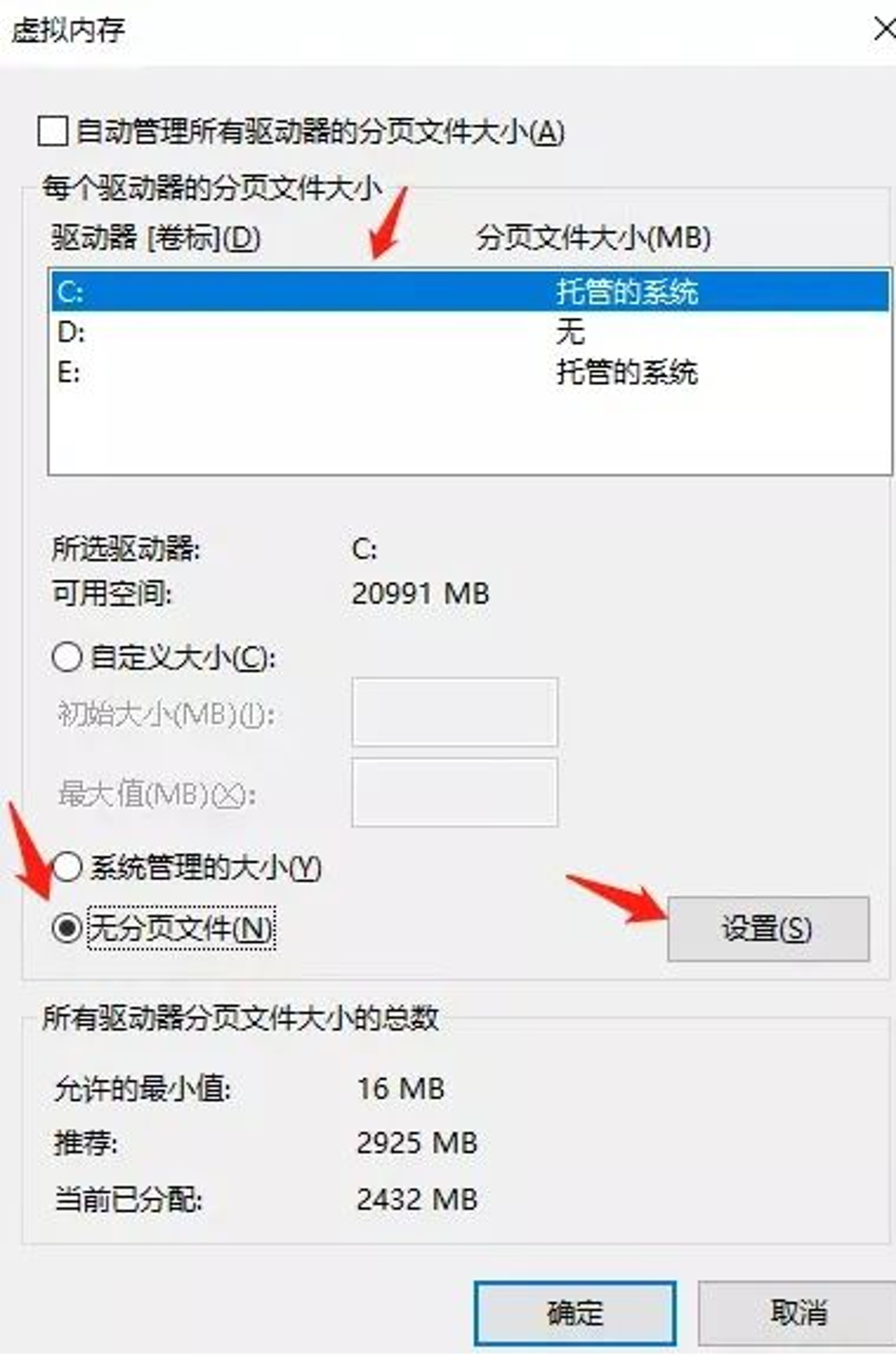
Task: Click the 无分页文件(N) label text
Action: coord(182,928)
